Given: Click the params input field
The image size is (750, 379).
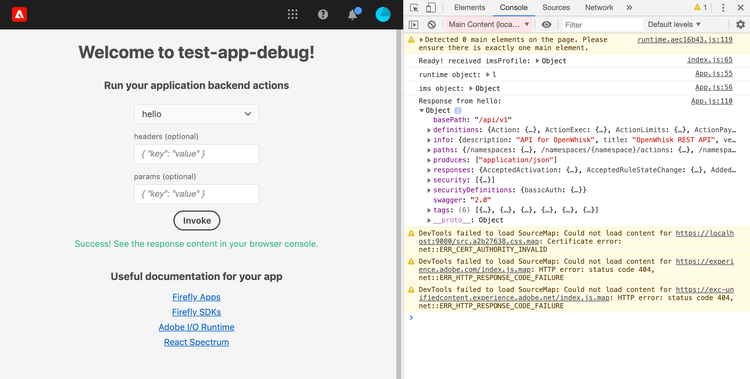Looking at the screenshot, I should [x=197, y=194].
